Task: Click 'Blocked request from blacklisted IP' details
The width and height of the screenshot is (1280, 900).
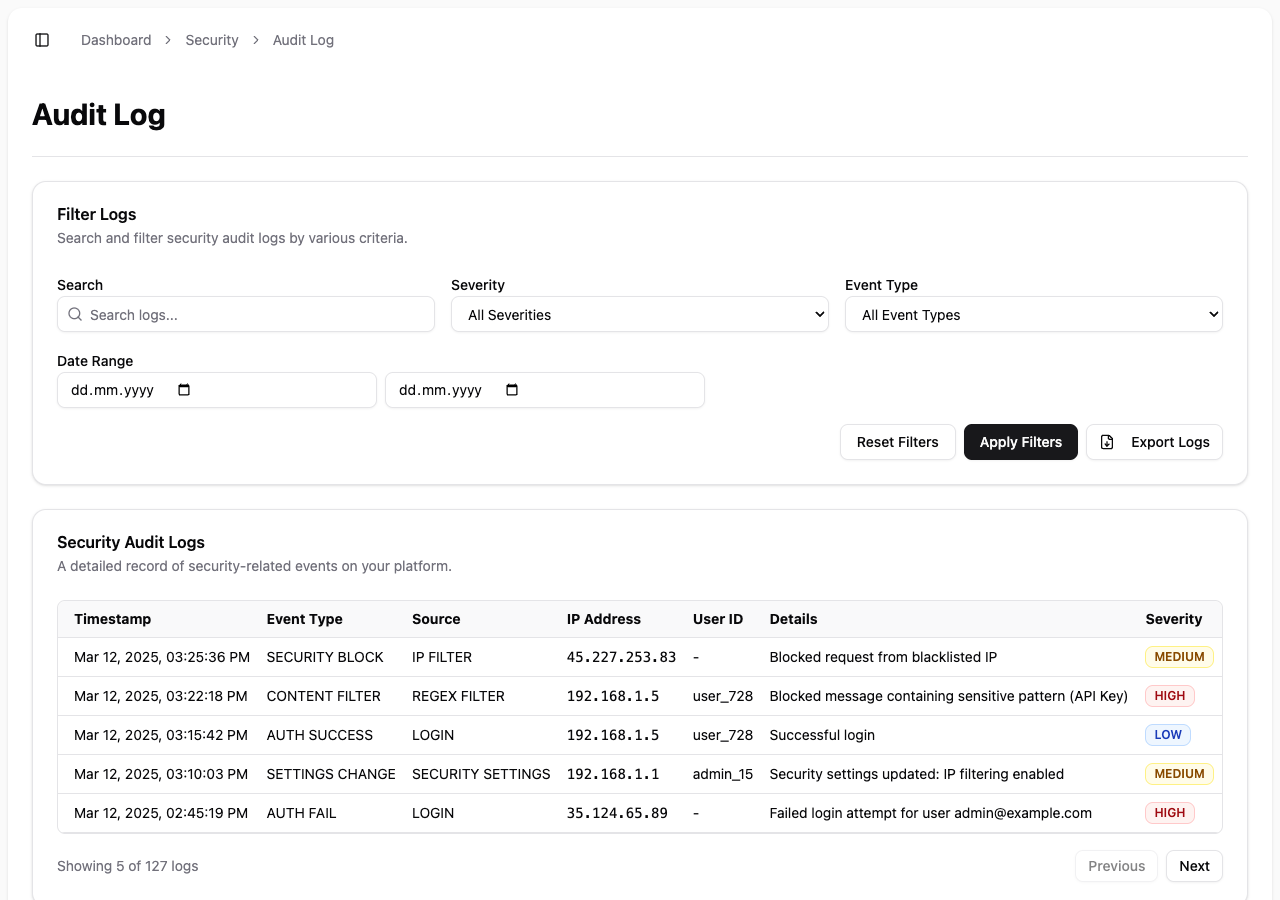Action: tap(883, 657)
